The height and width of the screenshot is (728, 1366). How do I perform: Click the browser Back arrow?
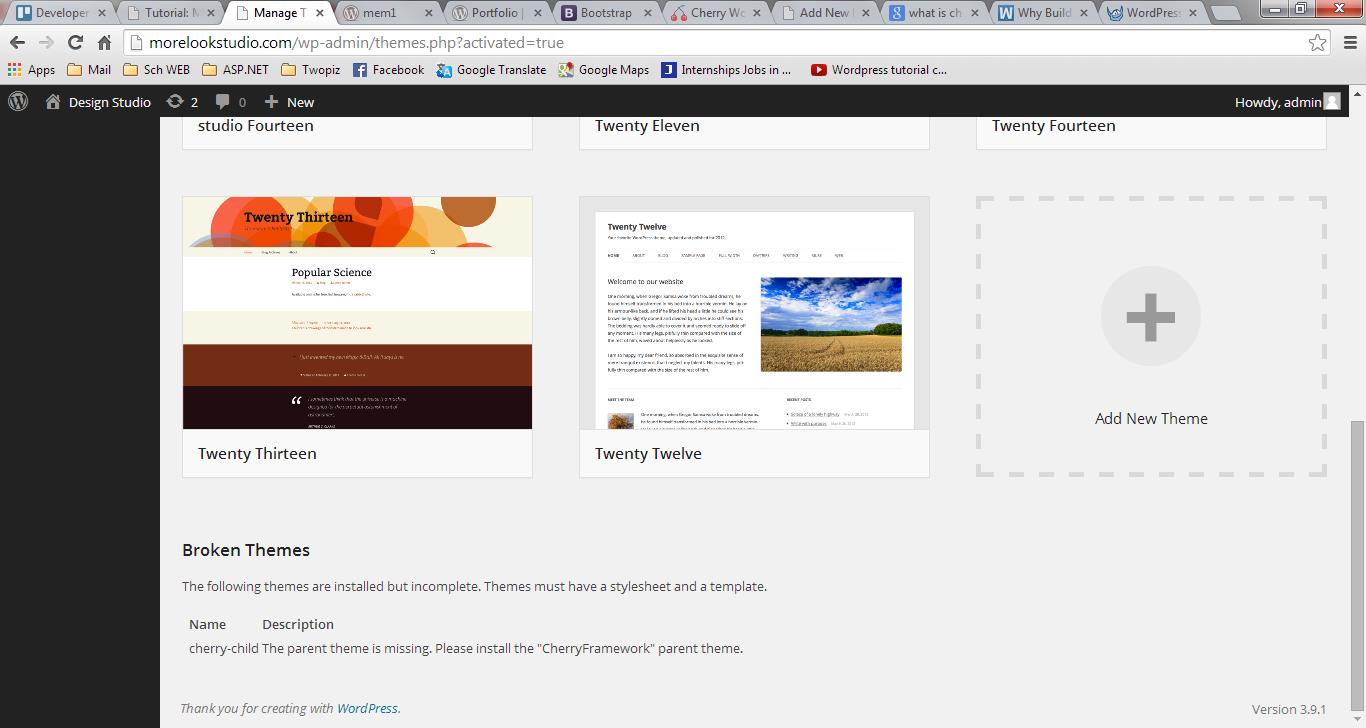pyautogui.click(x=17, y=43)
